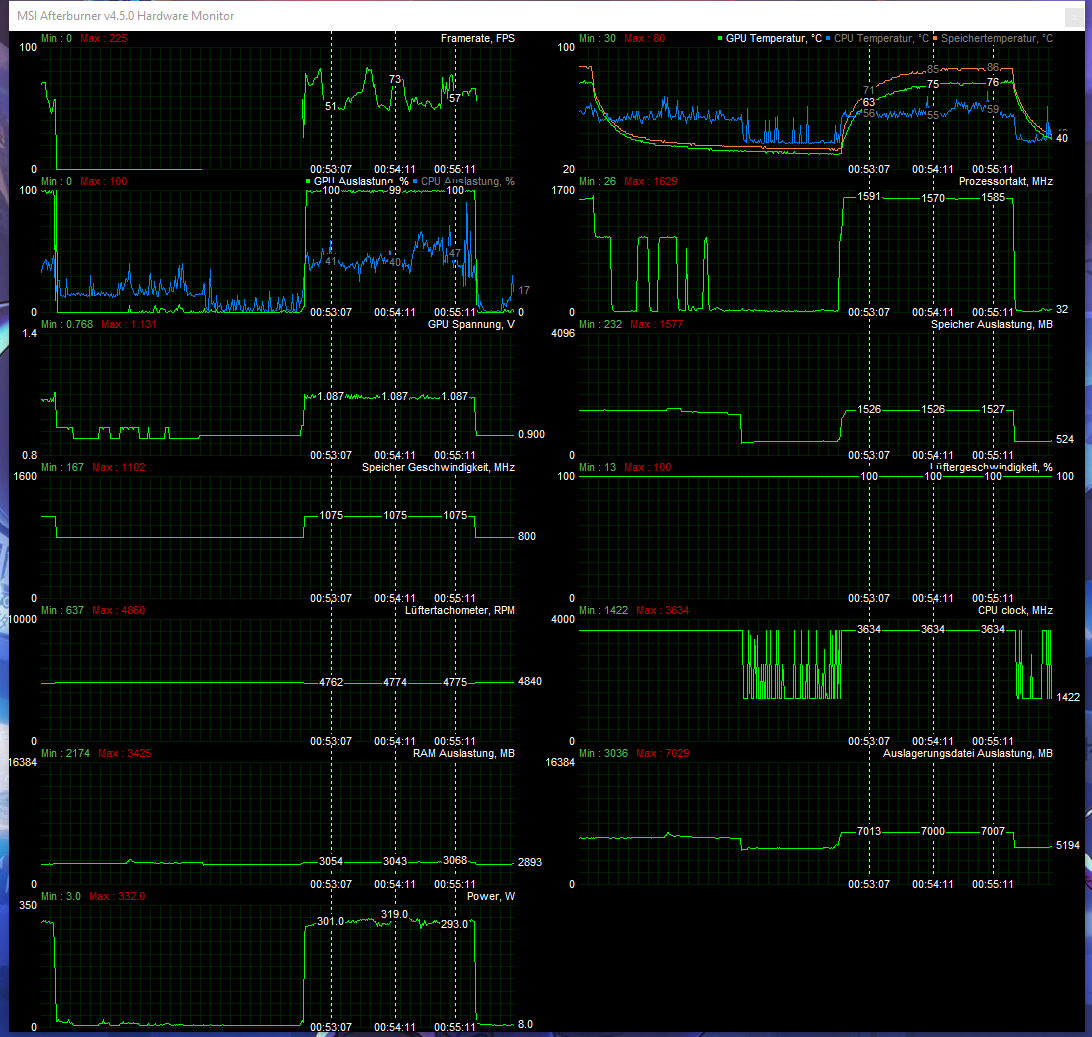Select the Speicher Geschwindigkeit, MHz label
The height and width of the screenshot is (1037, 1092).
click(438, 467)
